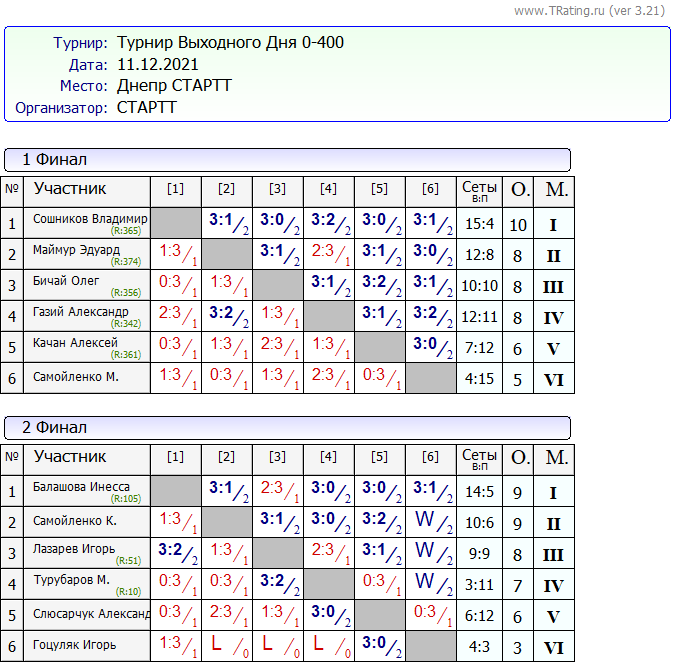Select Слюсарчук Александр in second final
Image resolution: width=675 pixels, height=662 pixels.
pyautogui.click(x=91, y=613)
